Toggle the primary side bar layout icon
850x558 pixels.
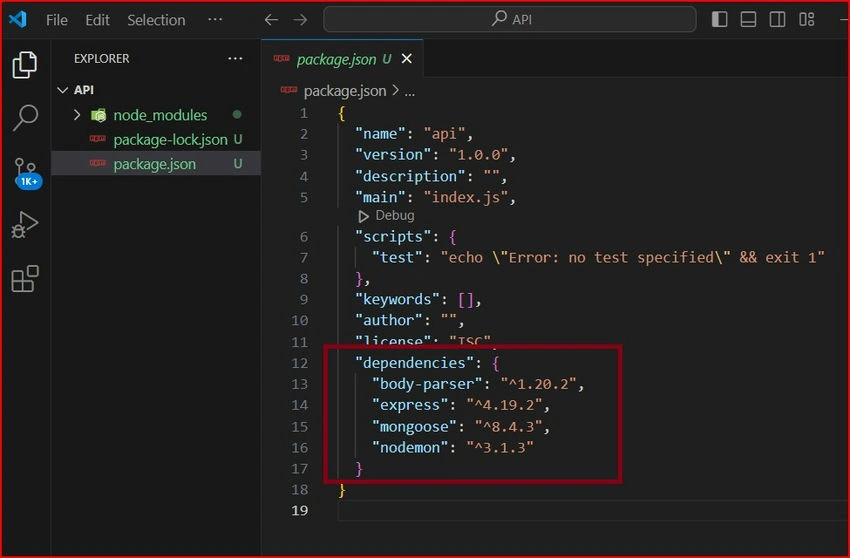pyautogui.click(x=719, y=20)
